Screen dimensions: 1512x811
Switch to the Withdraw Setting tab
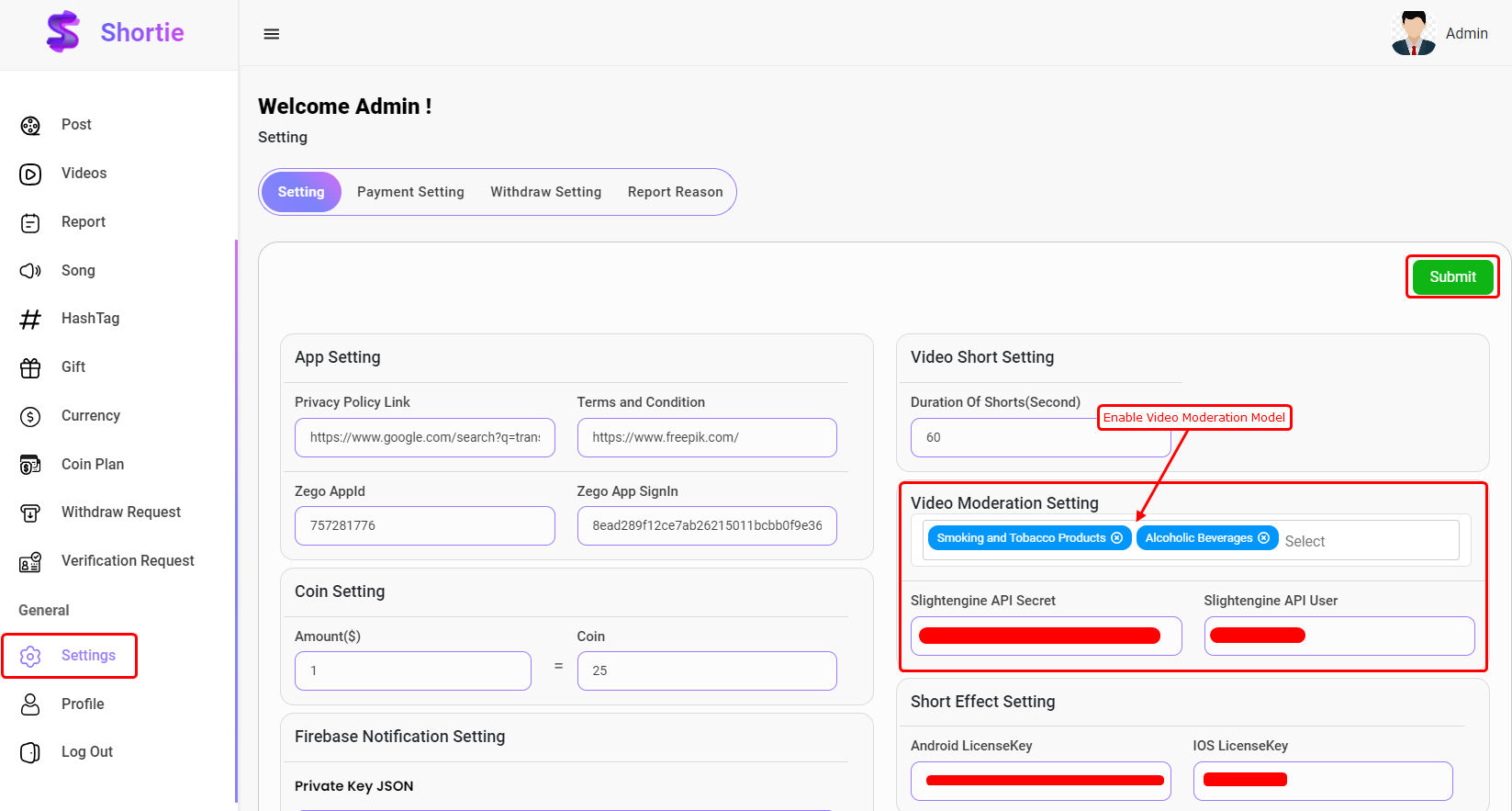pos(545,192)
